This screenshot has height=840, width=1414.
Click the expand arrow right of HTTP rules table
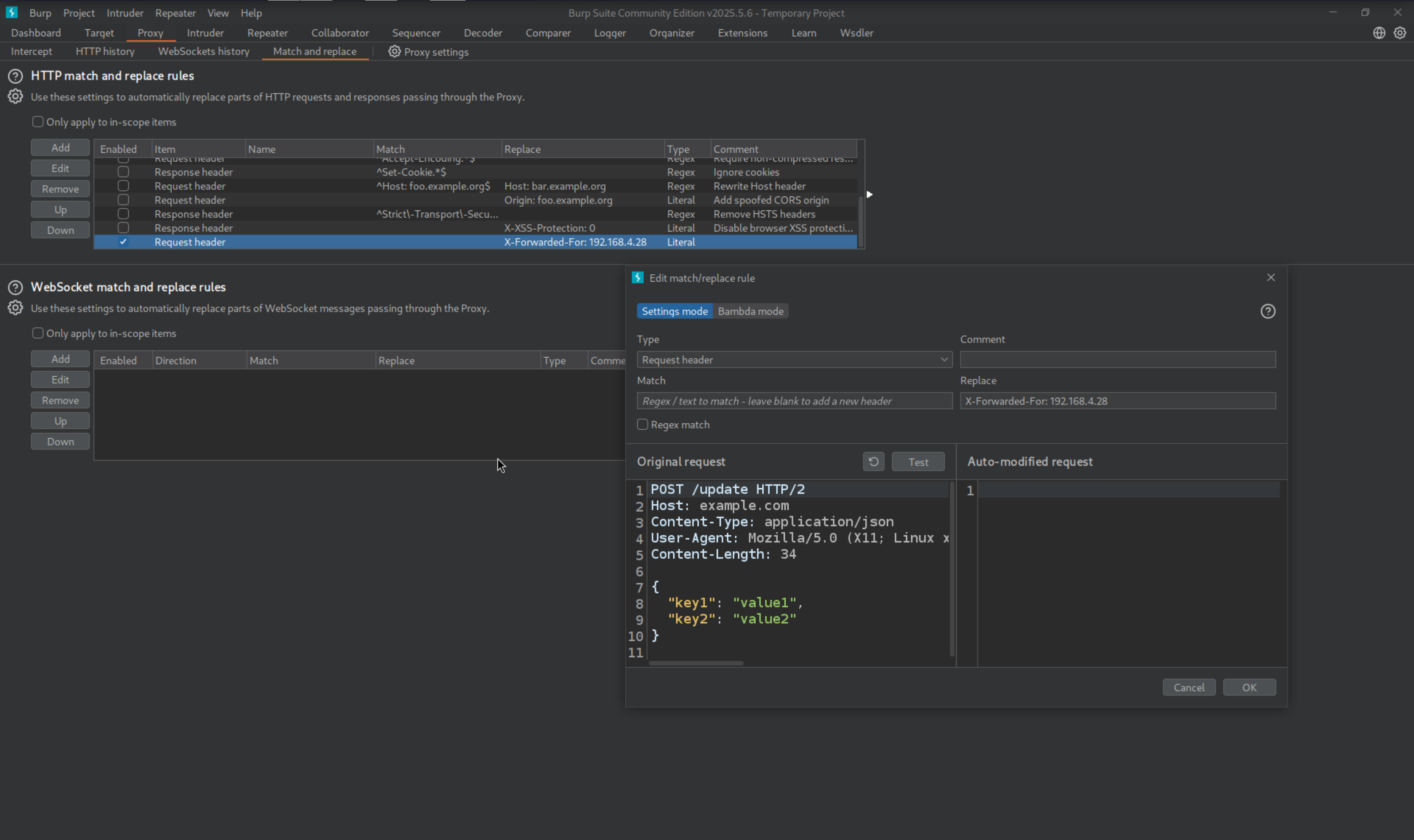(869, 195)
